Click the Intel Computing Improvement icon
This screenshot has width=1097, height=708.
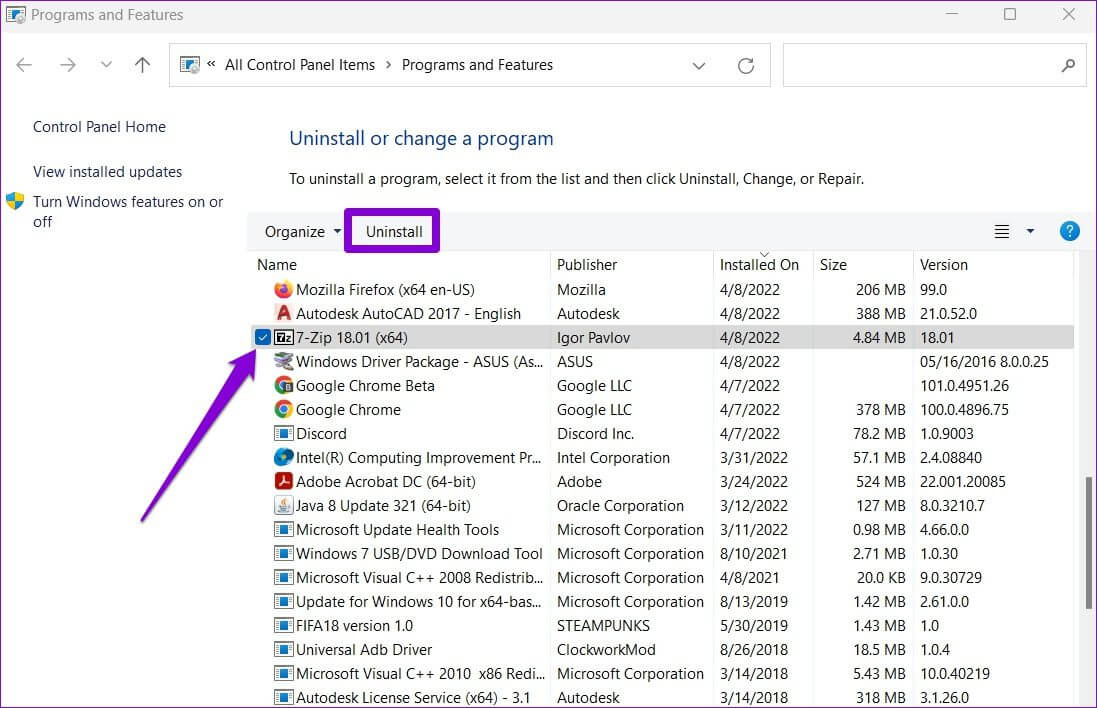(283, 458)
